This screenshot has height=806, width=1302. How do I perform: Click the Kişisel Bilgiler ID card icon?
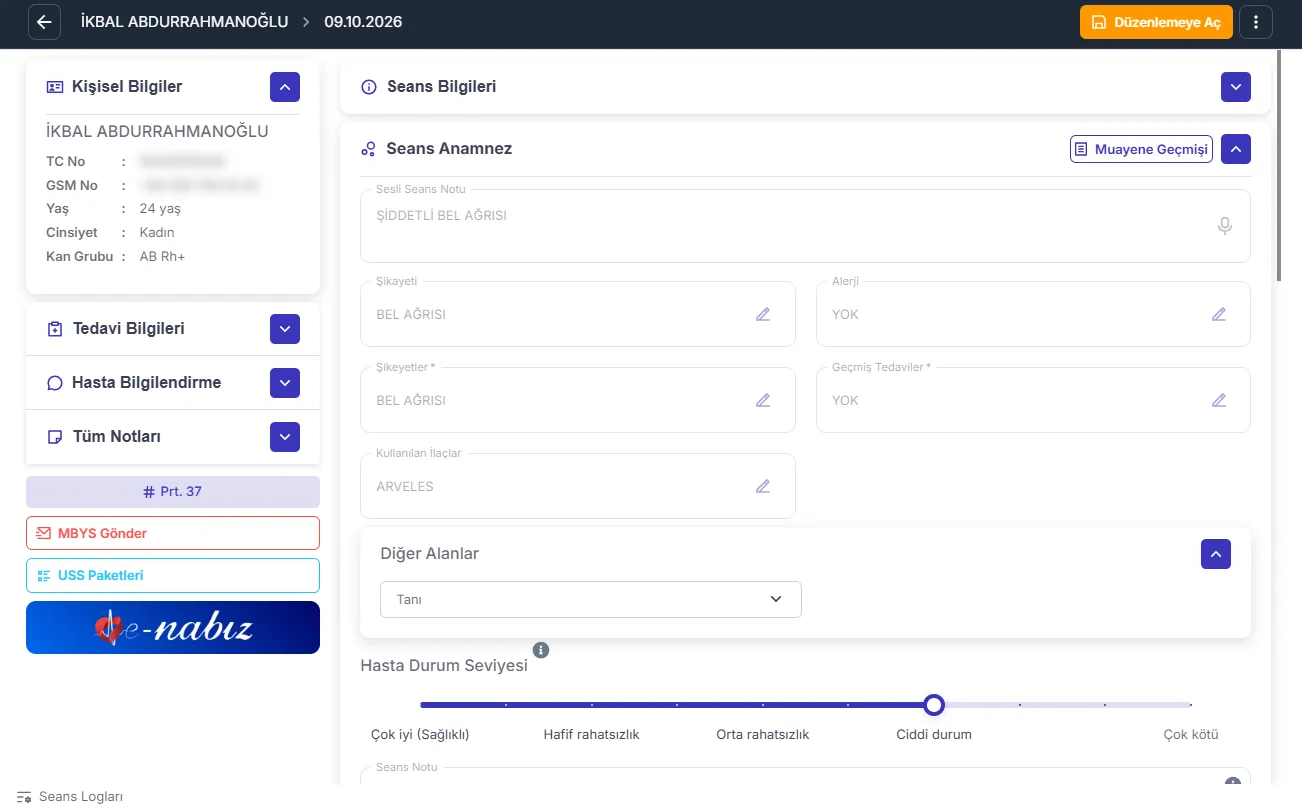(55, 87)
